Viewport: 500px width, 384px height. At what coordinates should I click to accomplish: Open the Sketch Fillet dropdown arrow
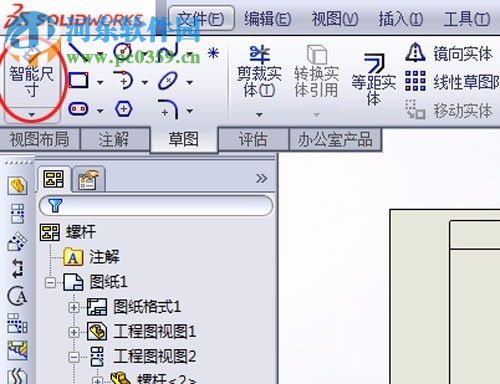click(x=189, y=111)
